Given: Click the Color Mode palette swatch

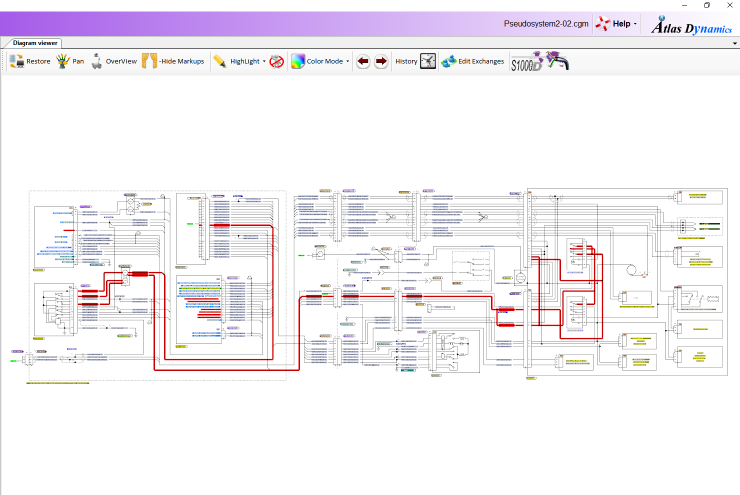Looking at the screenshot, I should click(297, 61).
